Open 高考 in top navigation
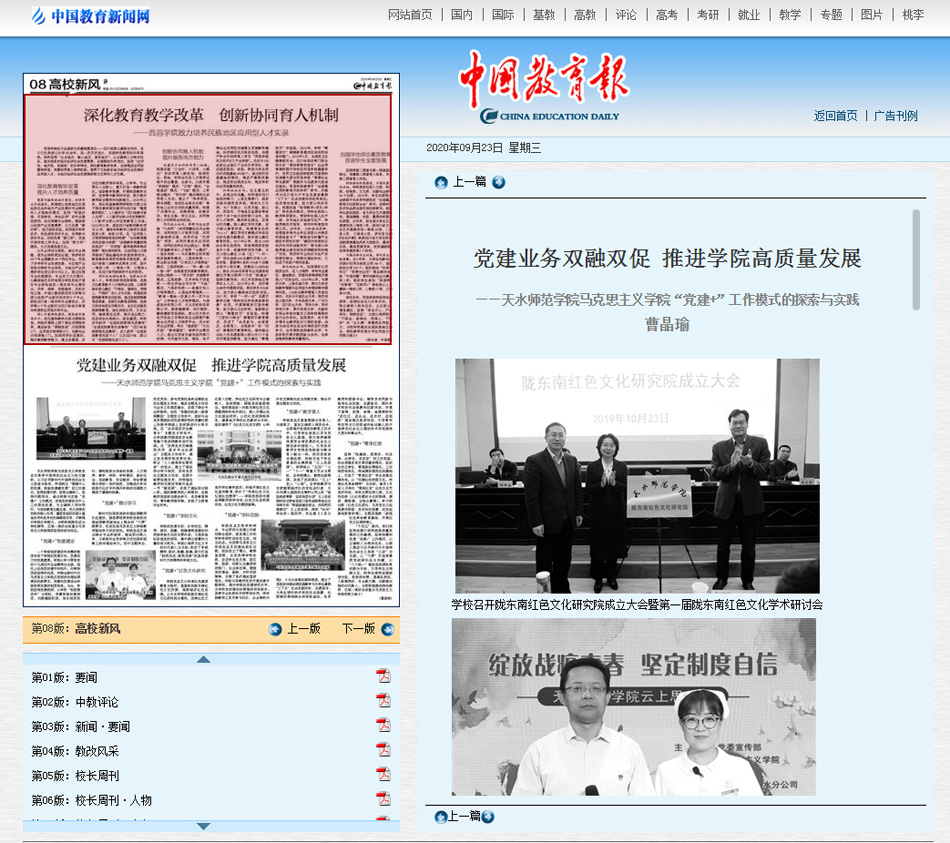The image size is (950, 843). point(666,15)
